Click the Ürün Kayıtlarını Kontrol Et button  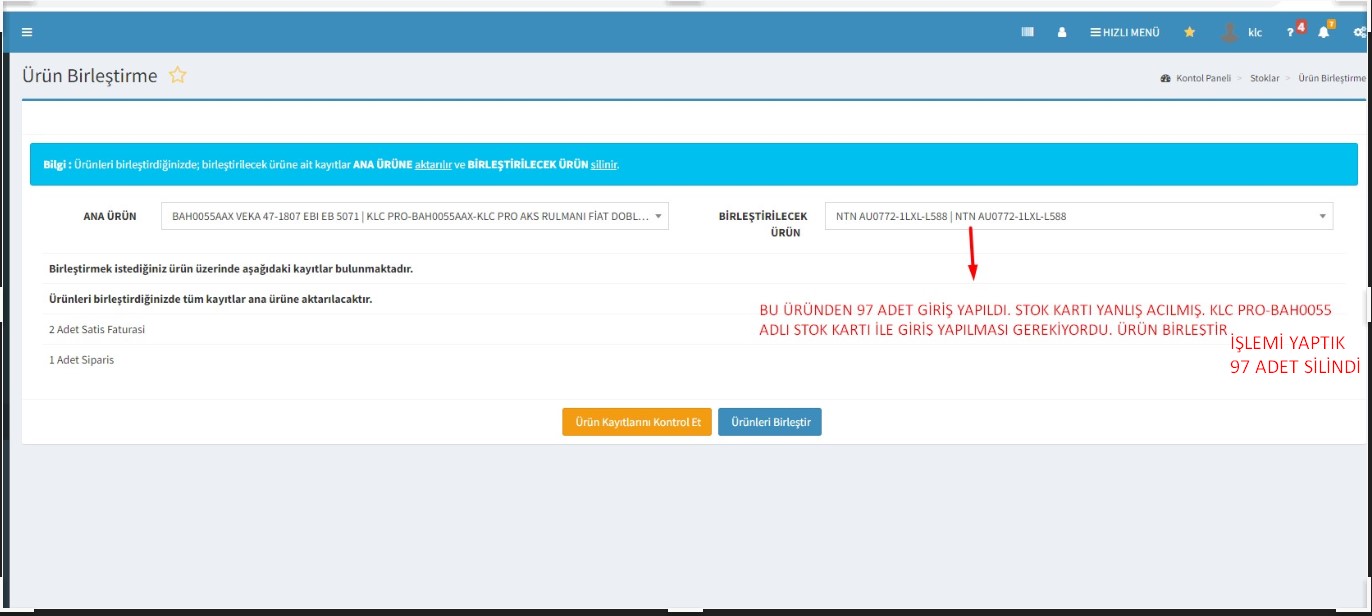click(x=637, y=423)
